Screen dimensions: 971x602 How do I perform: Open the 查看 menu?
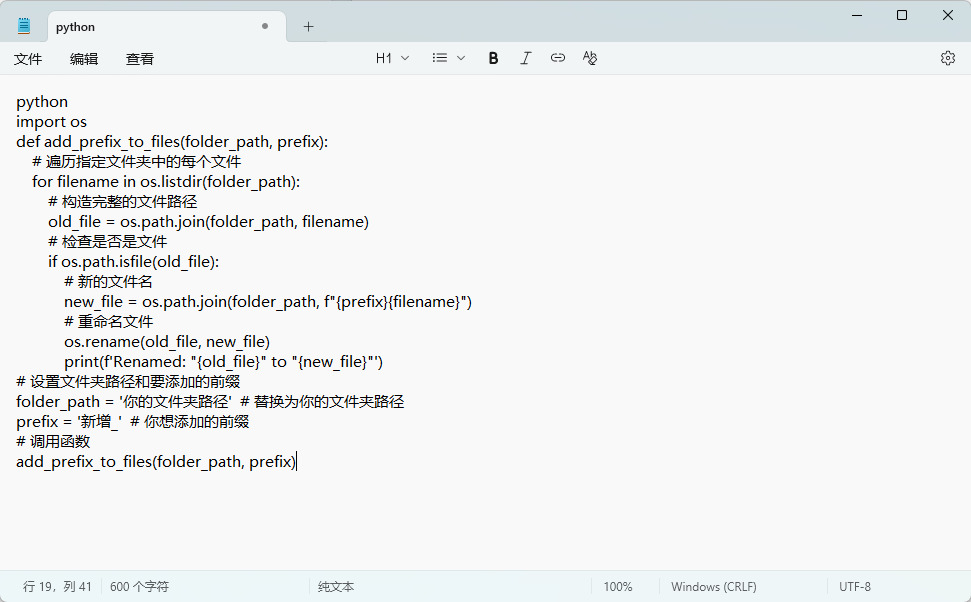pyautogui.click(x=139, y=59)
